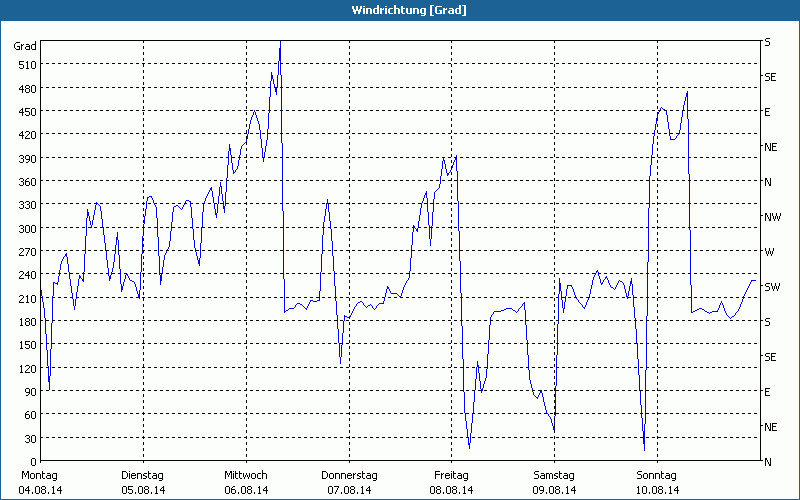
Task: Click the S compass label at the 180 level
Action: click(x=767, y=322)
